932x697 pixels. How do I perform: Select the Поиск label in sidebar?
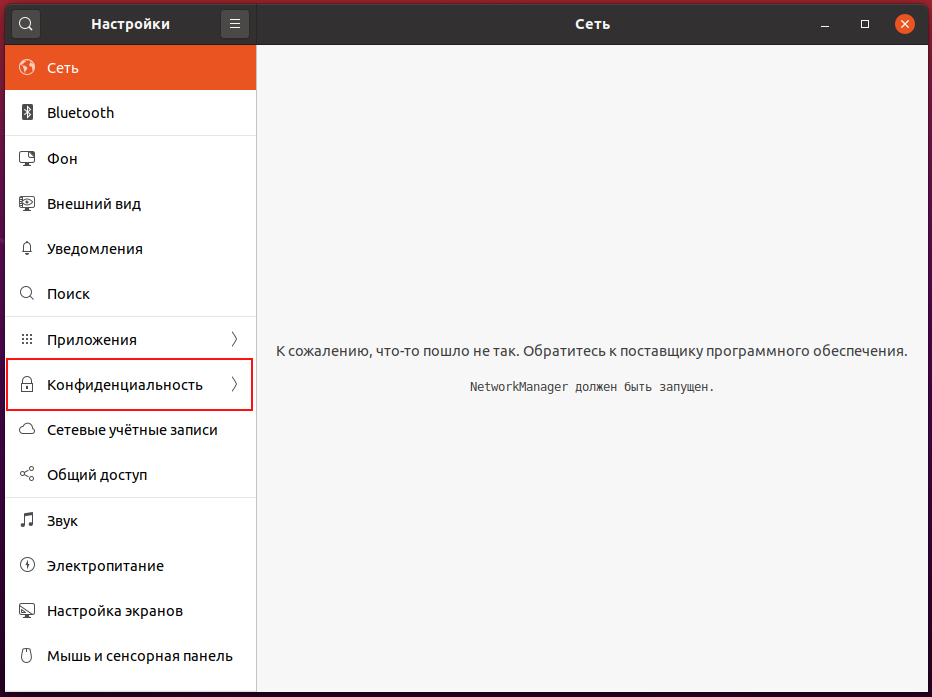pyautogui.click(x=68, y=294)
